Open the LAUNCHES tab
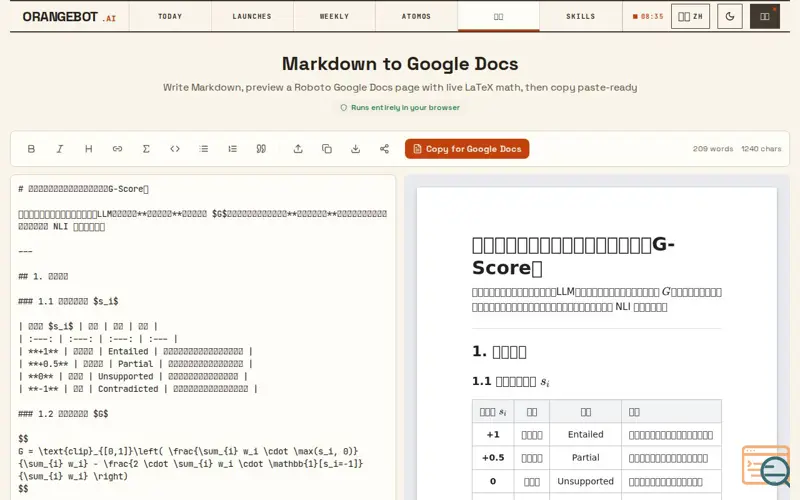800x500 pixels. pyautogui.click(x=252, y=16)
